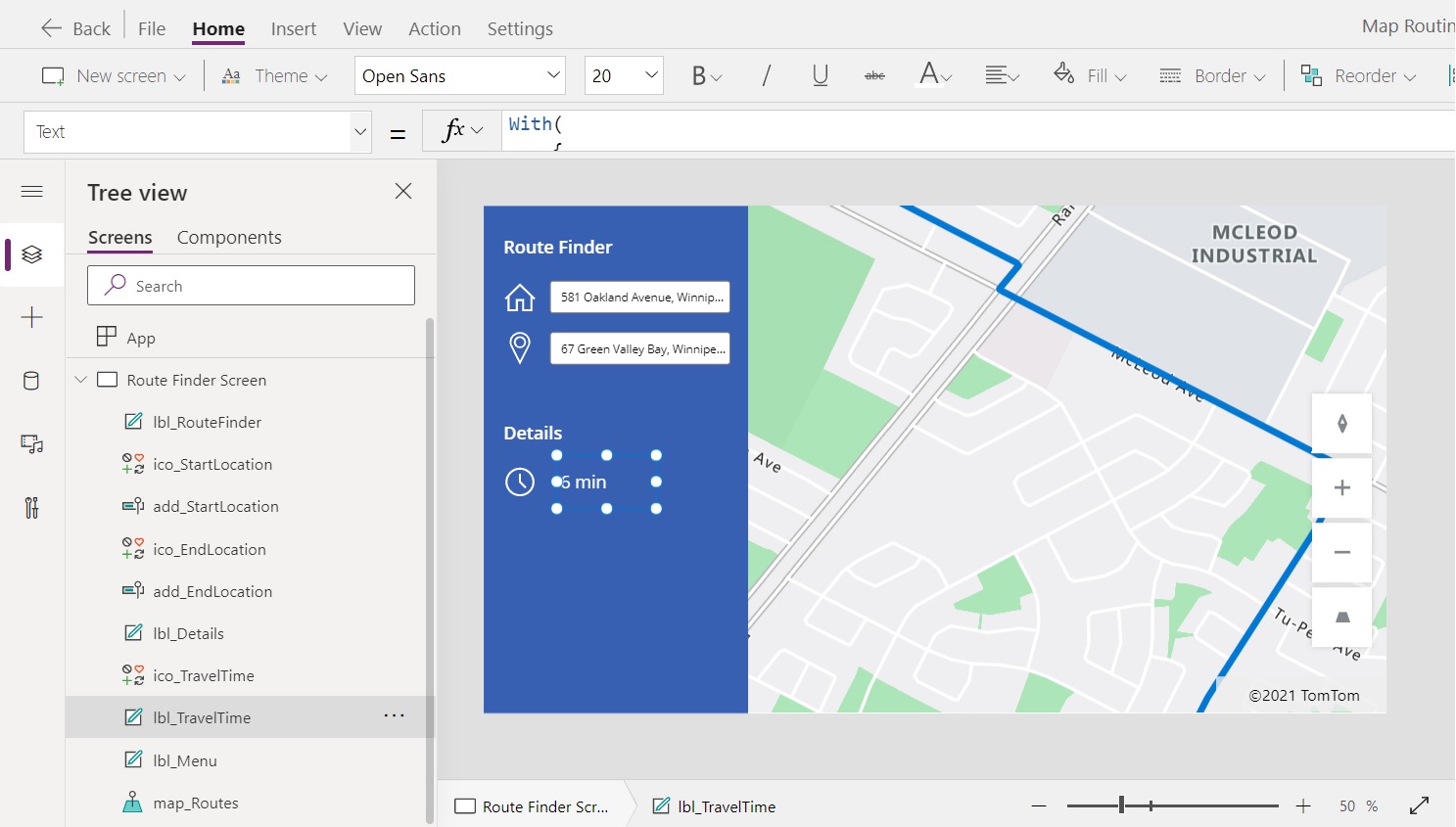Image resolution: width=1456 pixels, height=827 pixels.
Task: Collapse the Route Finder Screen tree node
Action: click(81, 380)
